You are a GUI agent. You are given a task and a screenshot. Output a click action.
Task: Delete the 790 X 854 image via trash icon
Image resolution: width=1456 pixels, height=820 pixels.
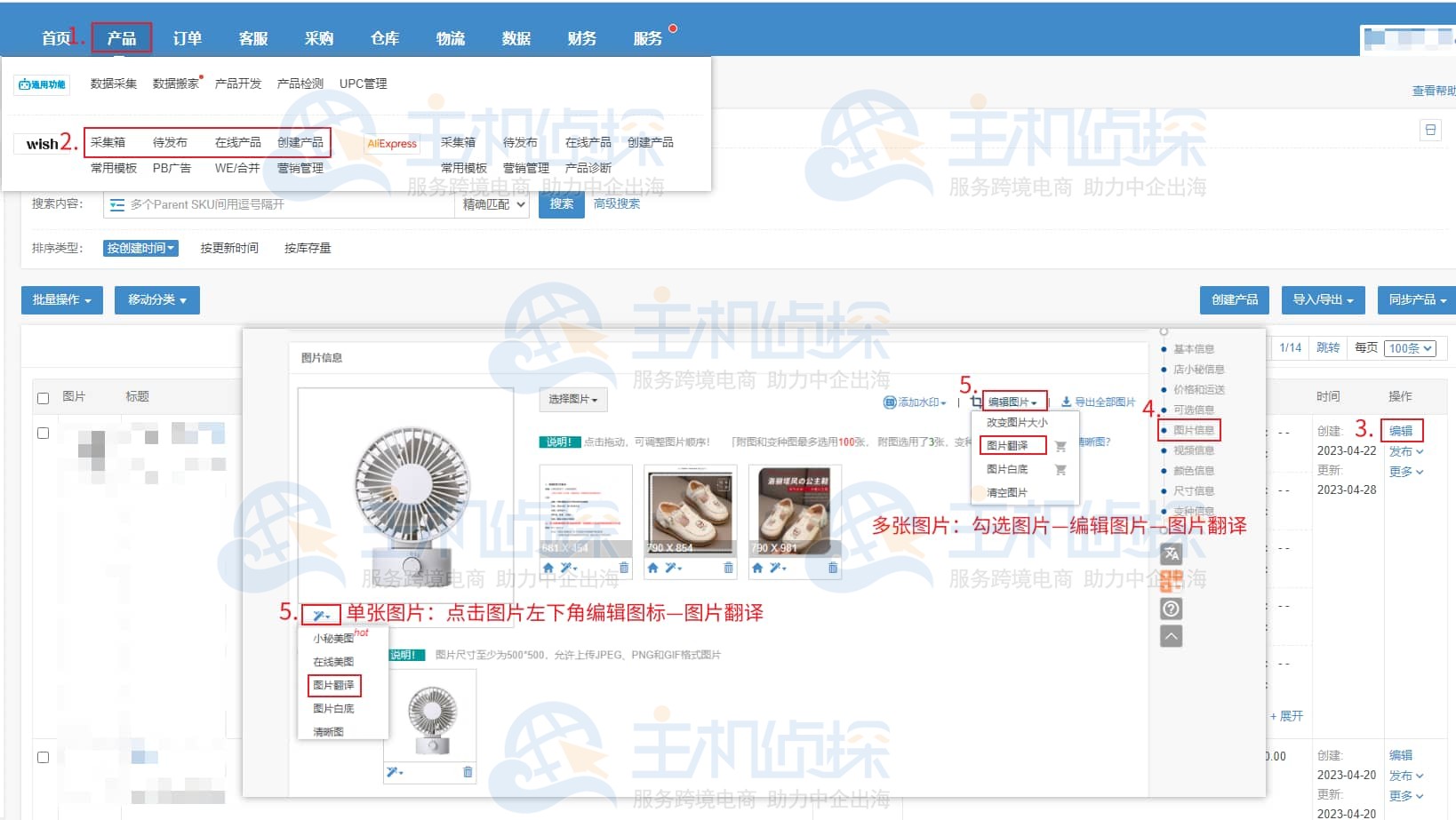(727, 567)
